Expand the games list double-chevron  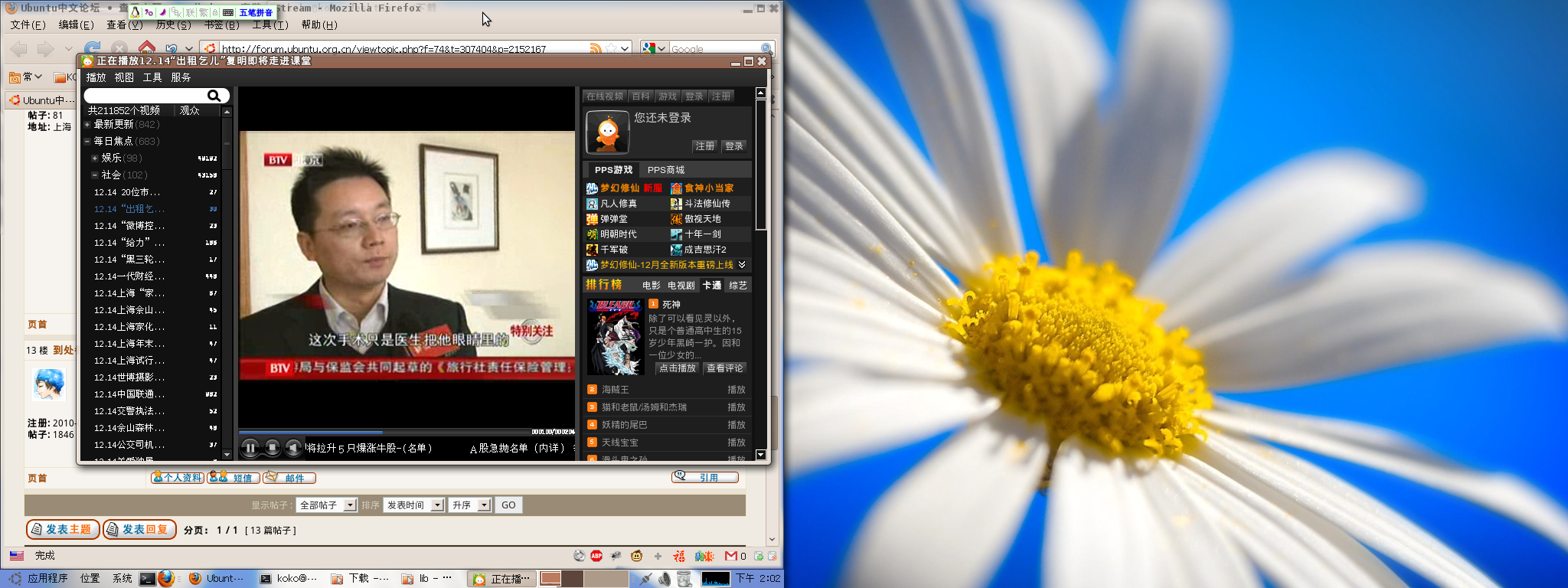(x=742, y=265)
